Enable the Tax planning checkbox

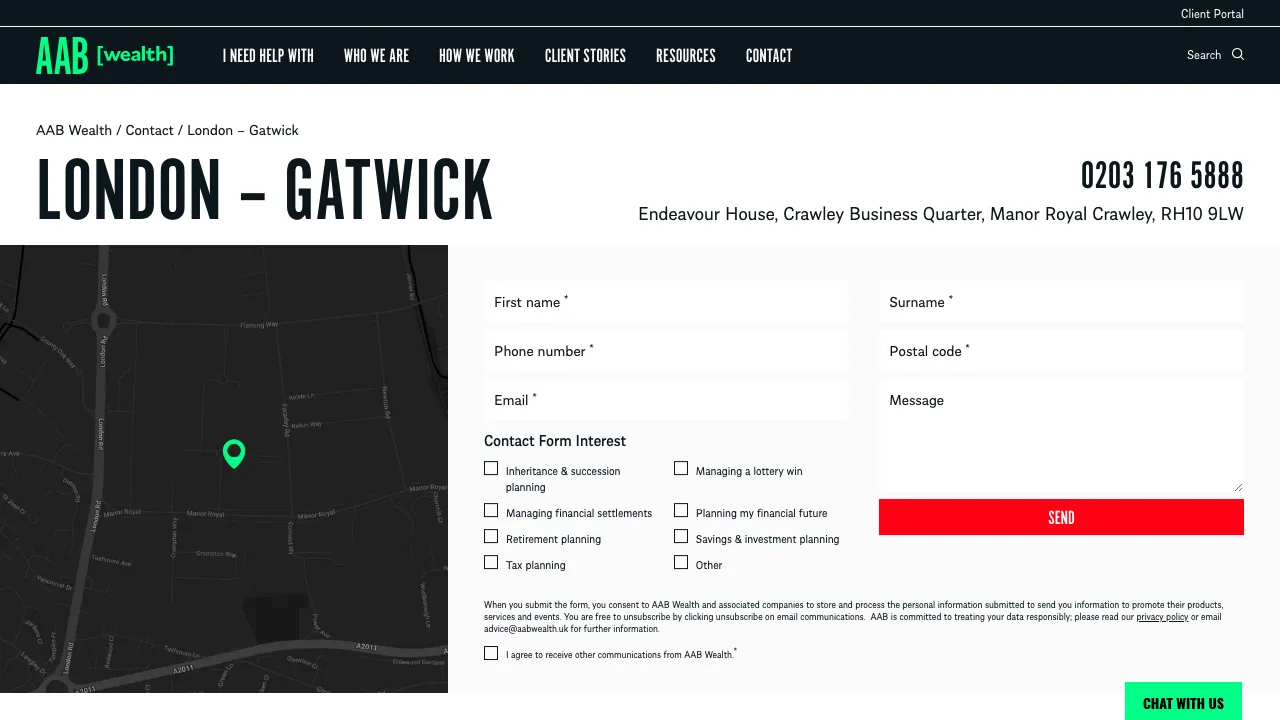[491, 563]
